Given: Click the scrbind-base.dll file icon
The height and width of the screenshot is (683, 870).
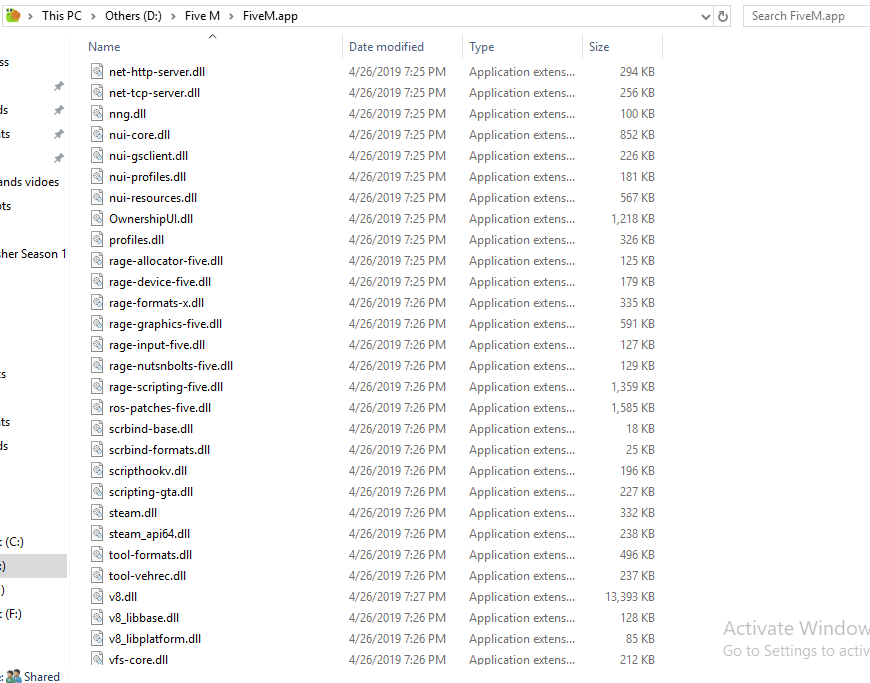Looking at the screenshot, I should [97, 428].
